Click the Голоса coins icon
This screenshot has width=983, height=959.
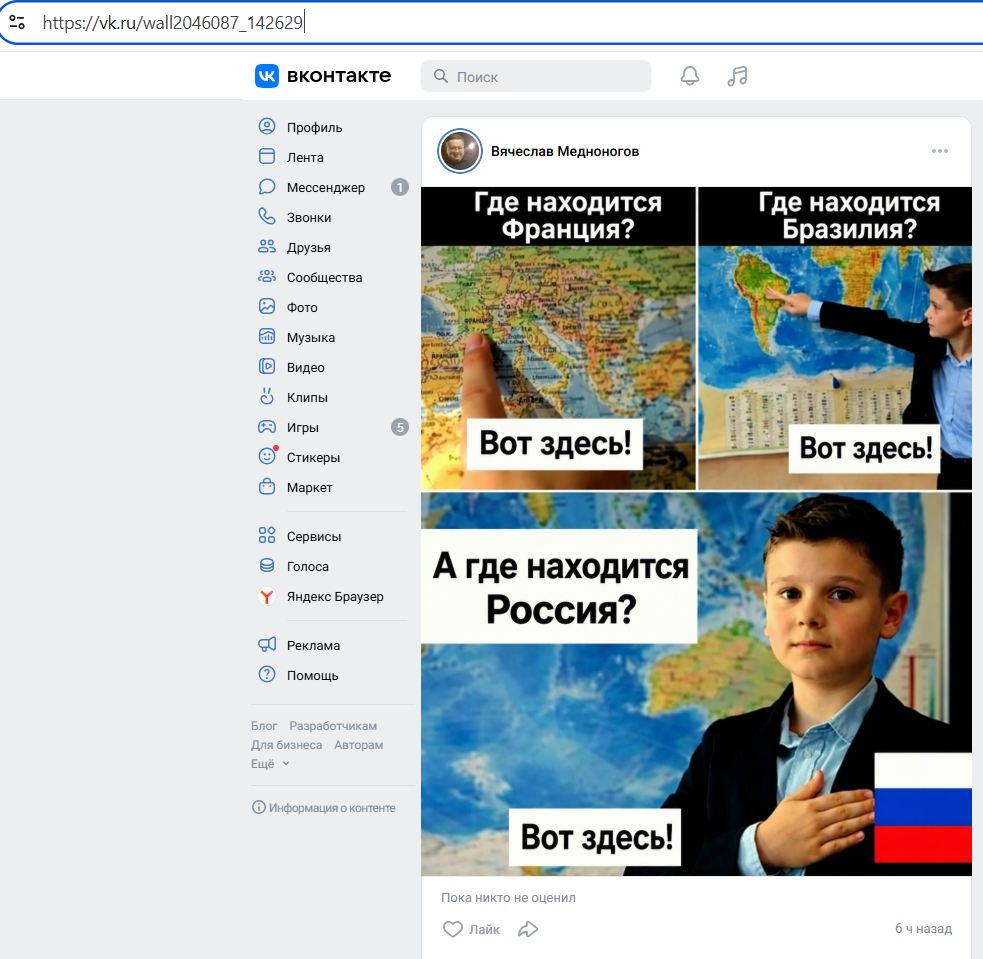click(x=267, y=566)
